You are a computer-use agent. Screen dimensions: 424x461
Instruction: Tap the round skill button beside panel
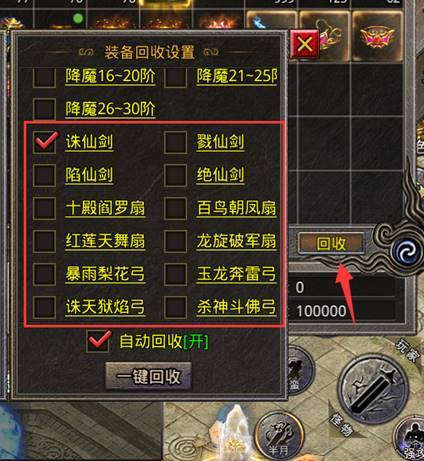coord(298,371)
